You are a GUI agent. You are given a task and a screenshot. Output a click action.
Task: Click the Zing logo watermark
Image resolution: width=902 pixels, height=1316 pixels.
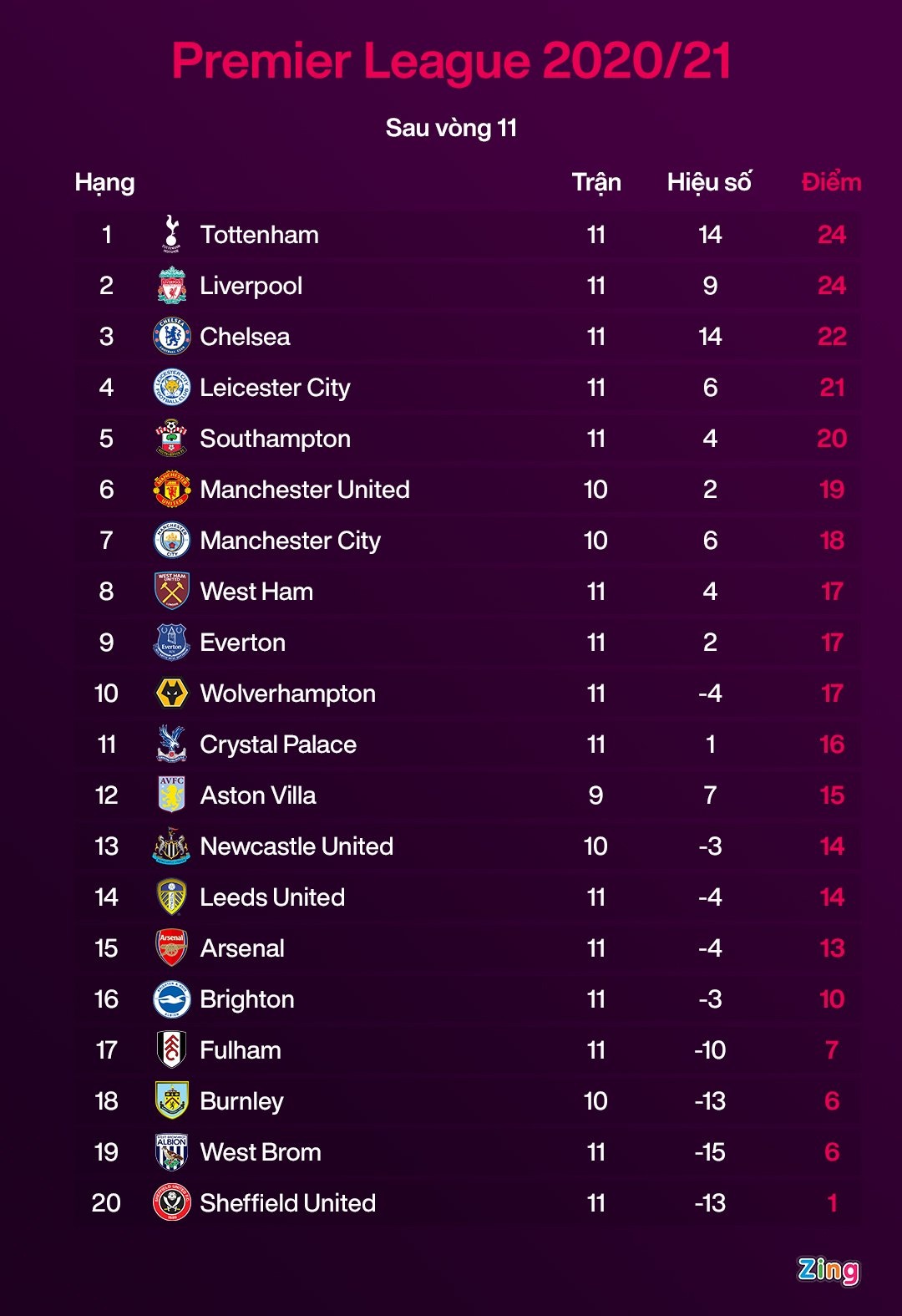[828, 1270]
